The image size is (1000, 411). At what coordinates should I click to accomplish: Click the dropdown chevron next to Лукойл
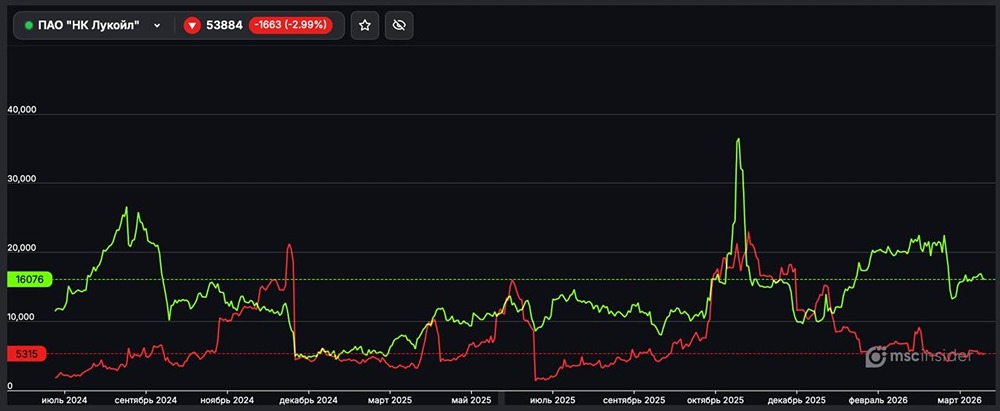pyautogui.click(x=157, y=25)
